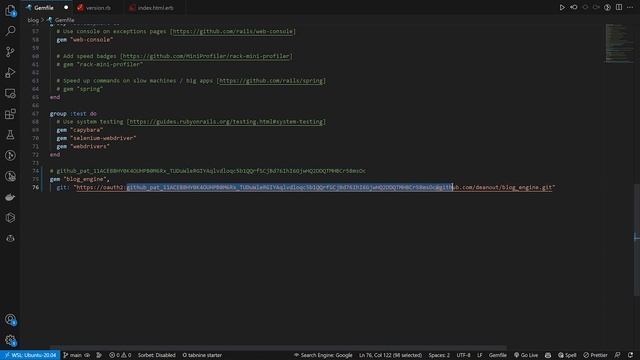Click the gem "selenium-webdriver" line
The height and width of the screenshot is (360, 640).
[96, 138]
